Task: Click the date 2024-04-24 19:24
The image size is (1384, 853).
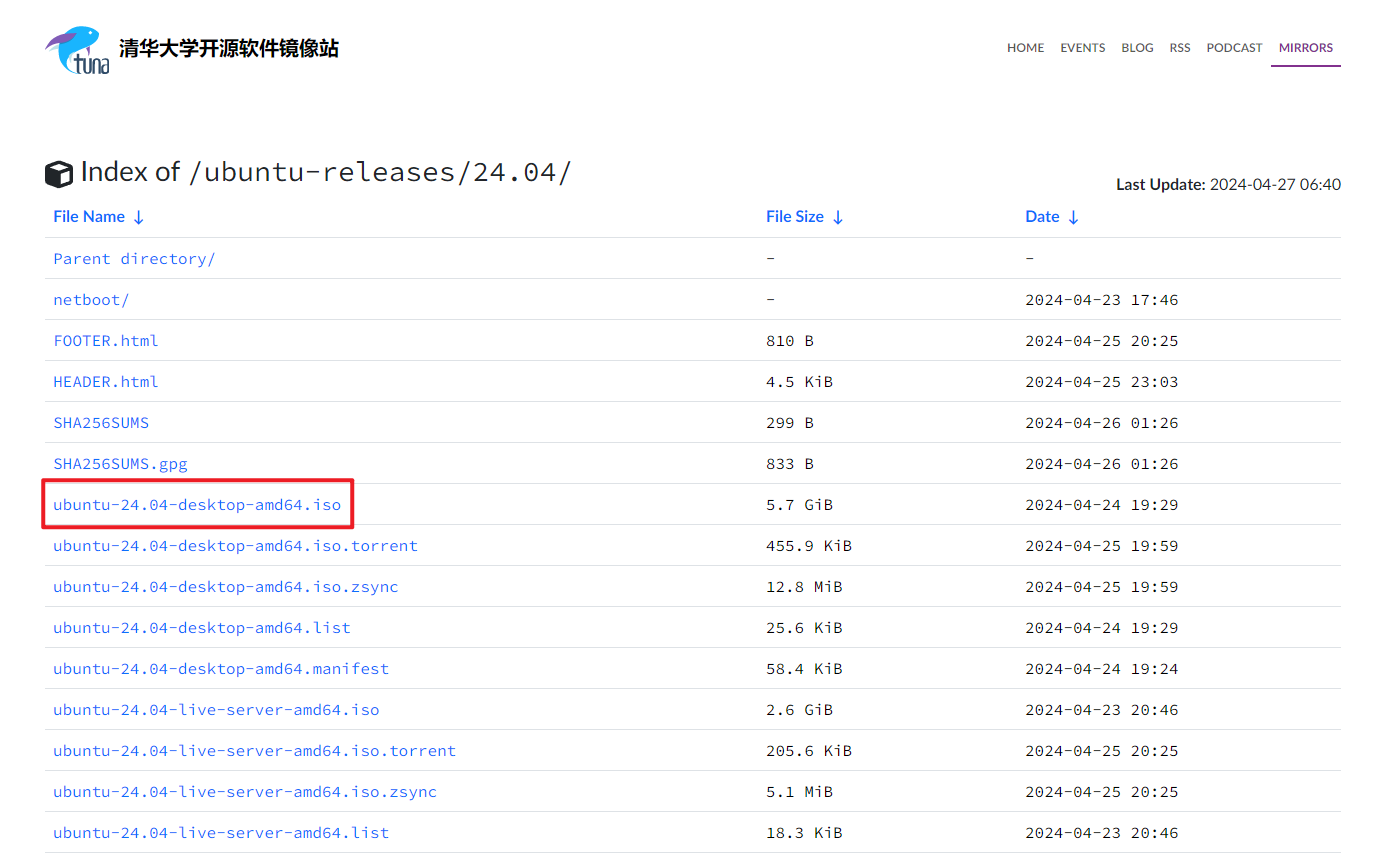Action: point(1102,669)
